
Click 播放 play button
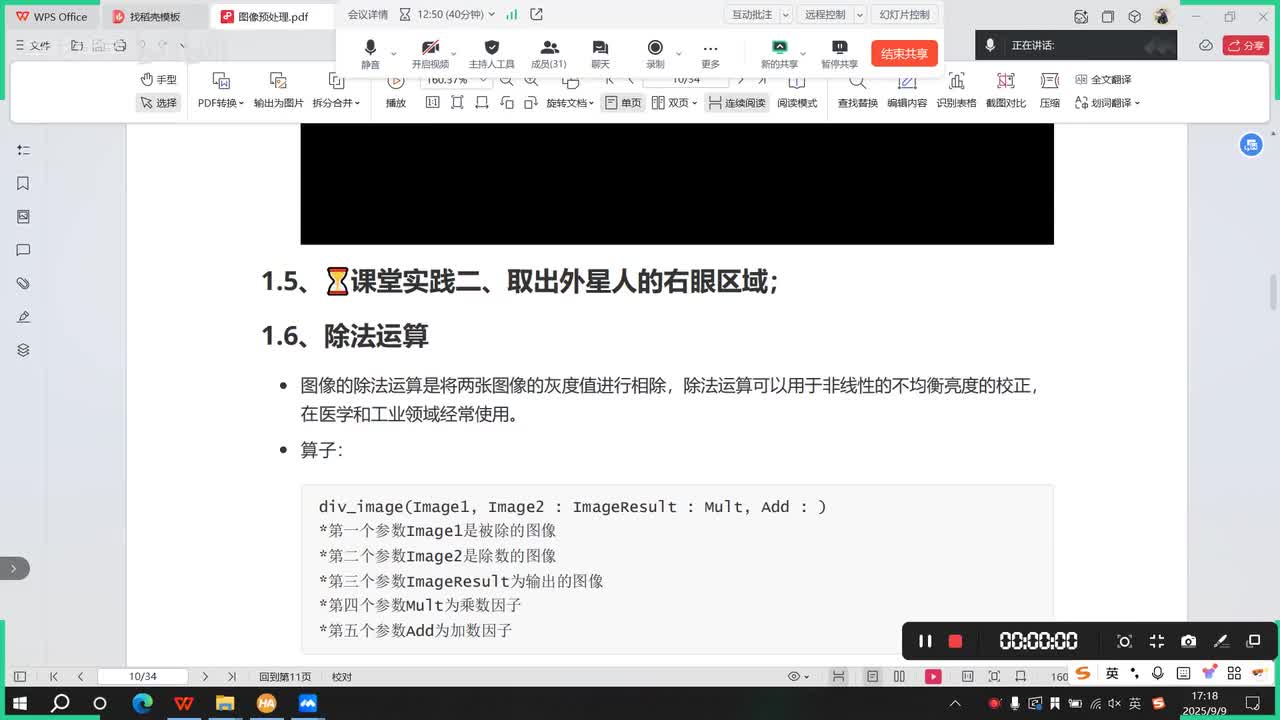(x=396, y=90)
